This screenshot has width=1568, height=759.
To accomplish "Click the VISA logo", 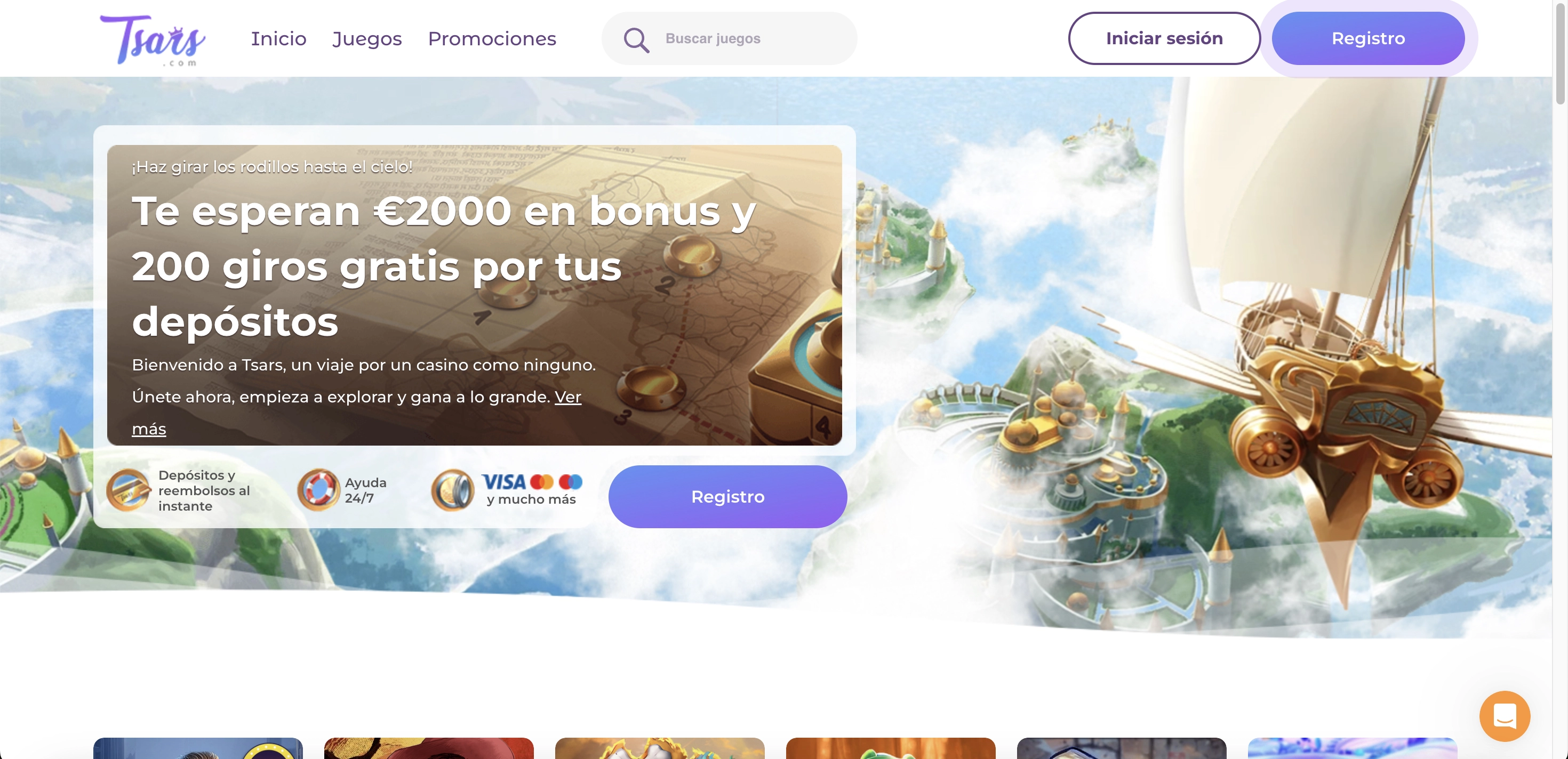I will (x=503, y=482).
